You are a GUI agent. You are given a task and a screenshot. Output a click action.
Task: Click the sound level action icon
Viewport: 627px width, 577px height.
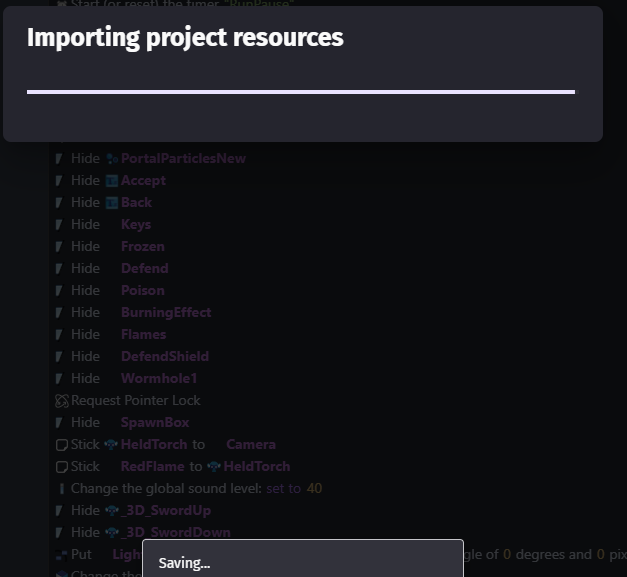coord(61,489)
